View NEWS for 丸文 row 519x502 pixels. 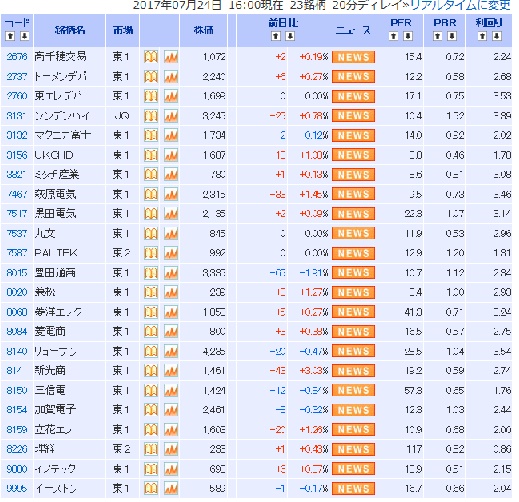353,233
